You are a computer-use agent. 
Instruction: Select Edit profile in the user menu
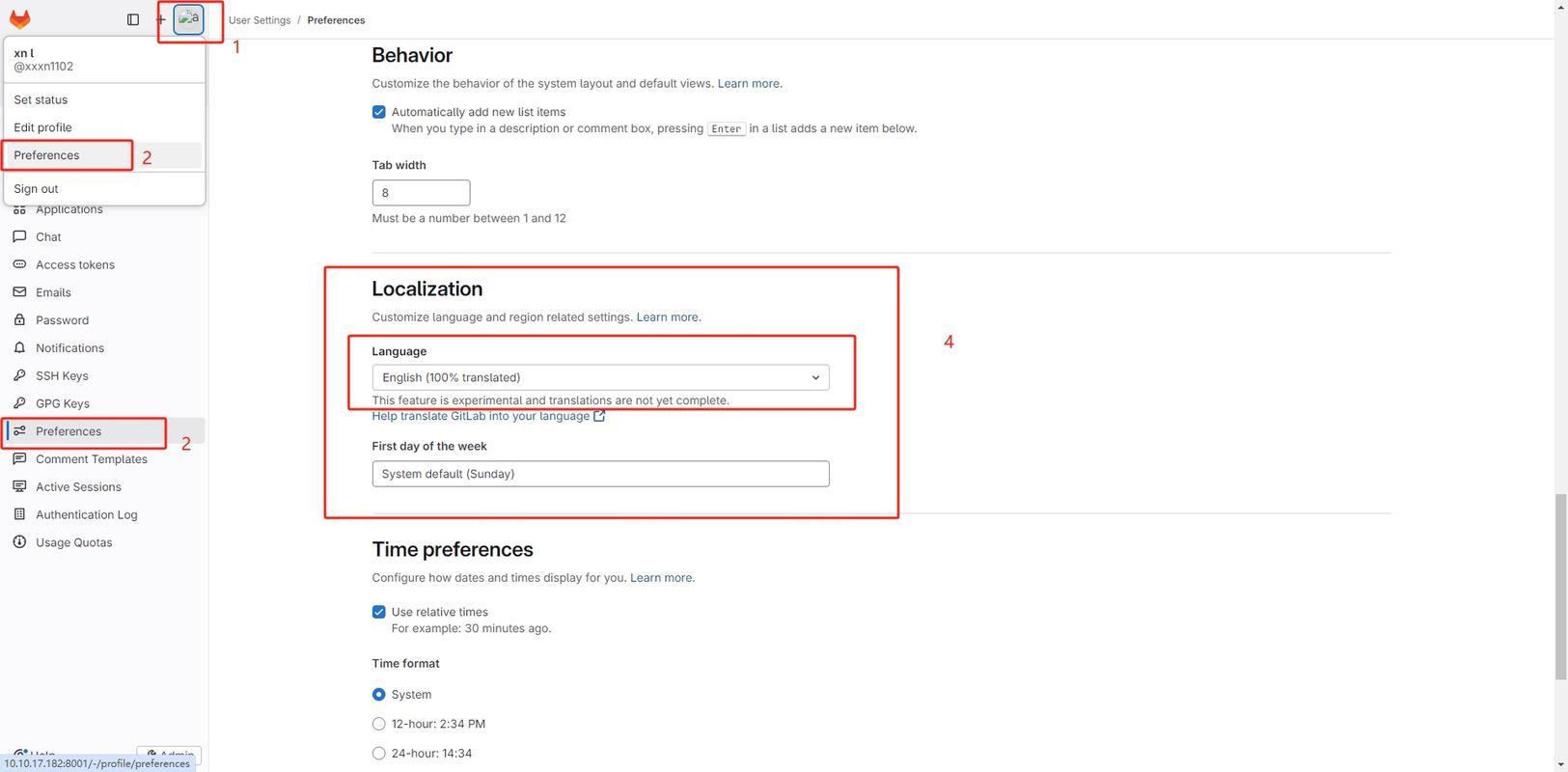(43, 127)
